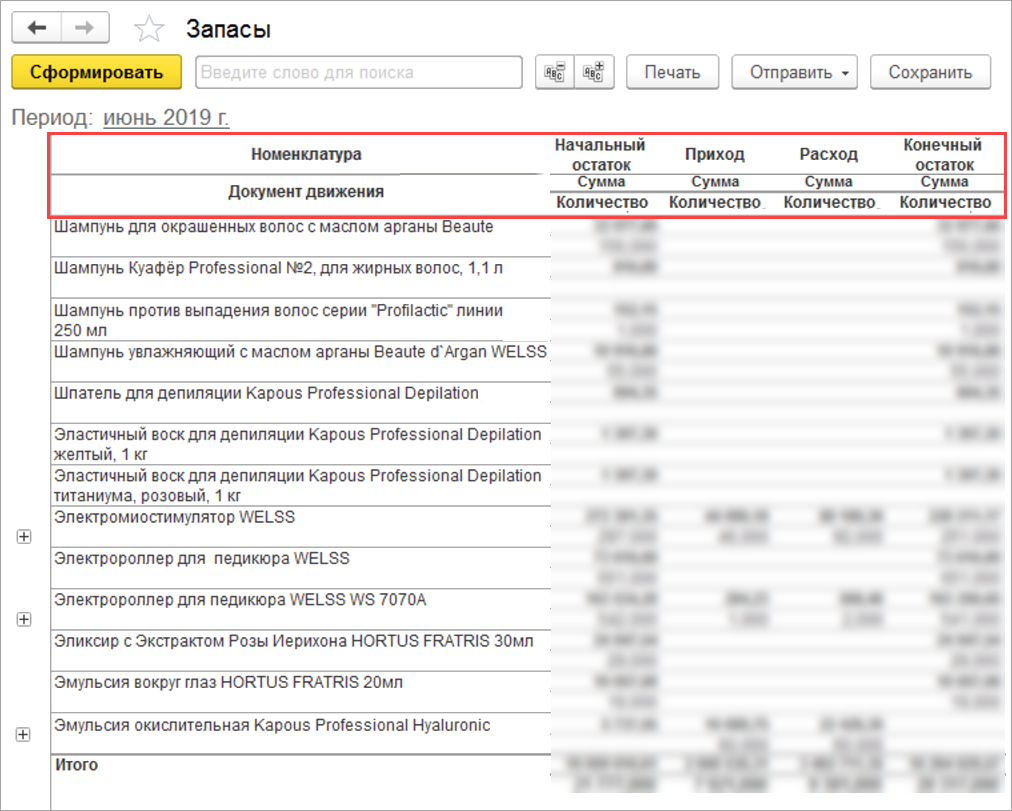The height and width of the screenshot is (811, 1012).
Task: Select the Конечный остаток column header
Action: [x=943, y=155]
